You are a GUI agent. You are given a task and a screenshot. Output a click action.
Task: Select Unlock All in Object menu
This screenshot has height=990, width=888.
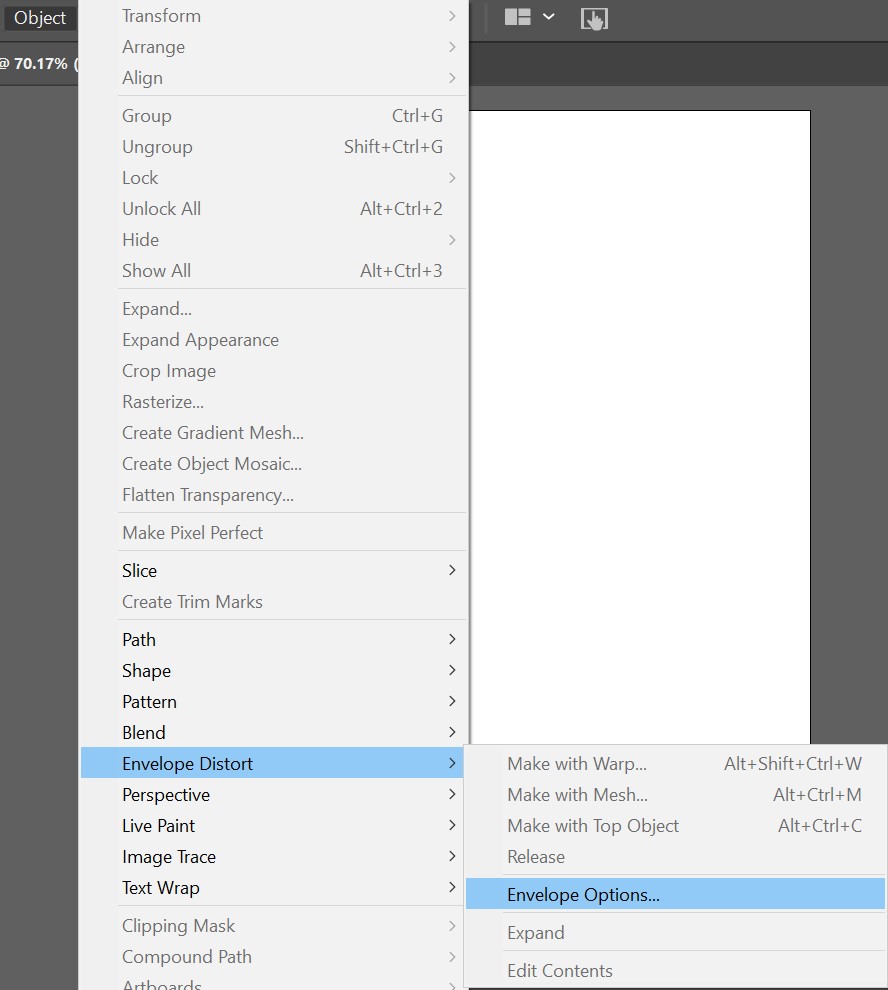(162, 209)
